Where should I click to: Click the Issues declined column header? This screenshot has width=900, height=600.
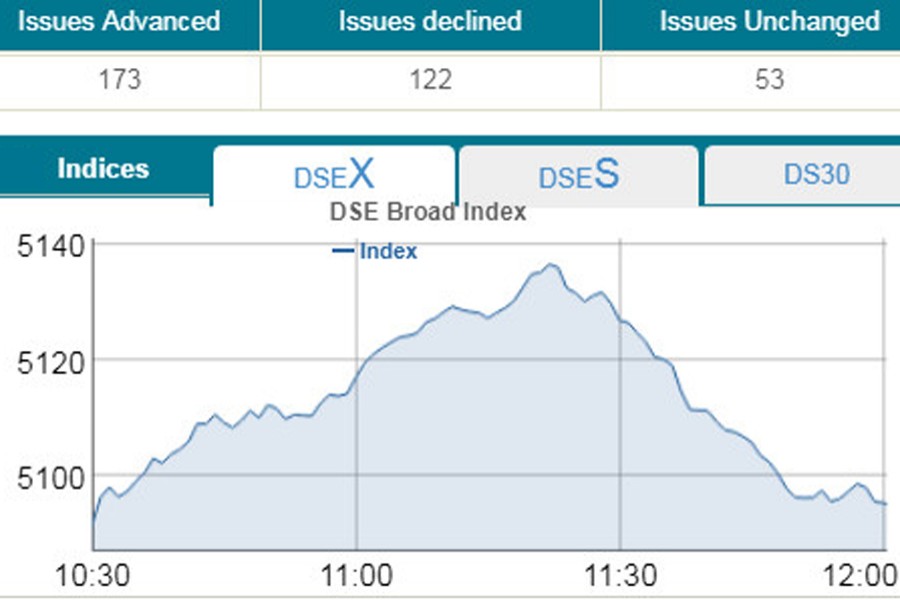pyautogui.click(x=430, y=21)
